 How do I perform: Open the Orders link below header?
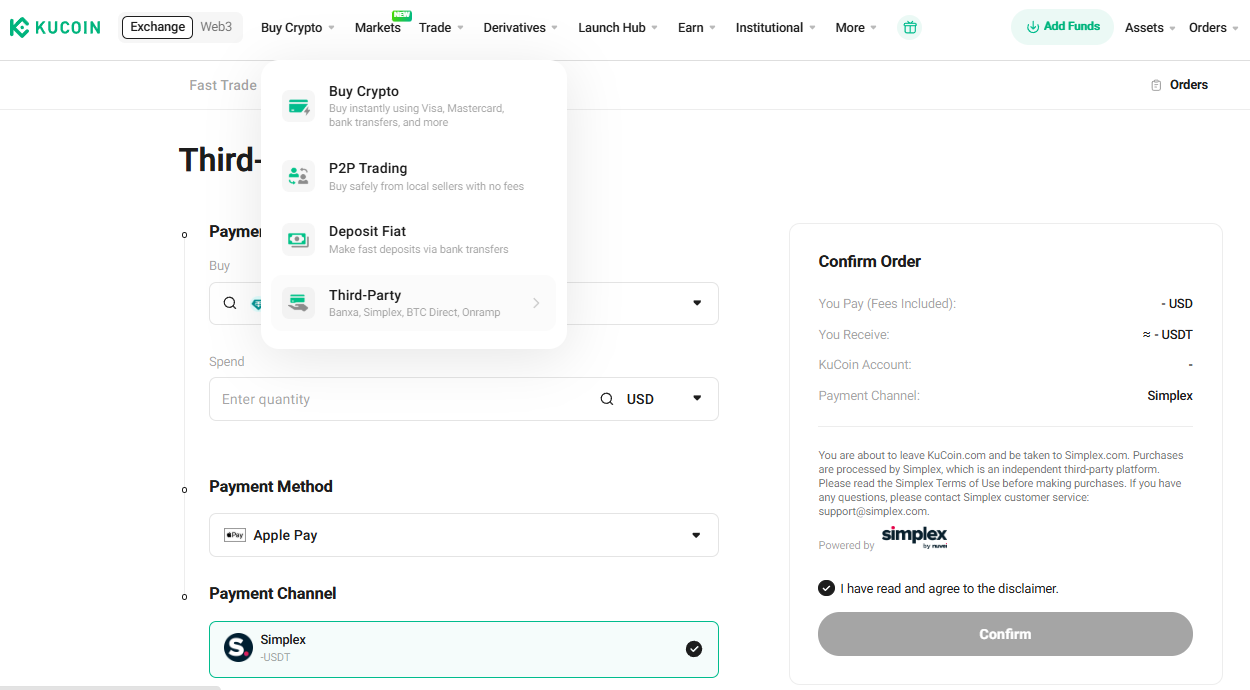pyautogui.click(x=1179, y=85)
